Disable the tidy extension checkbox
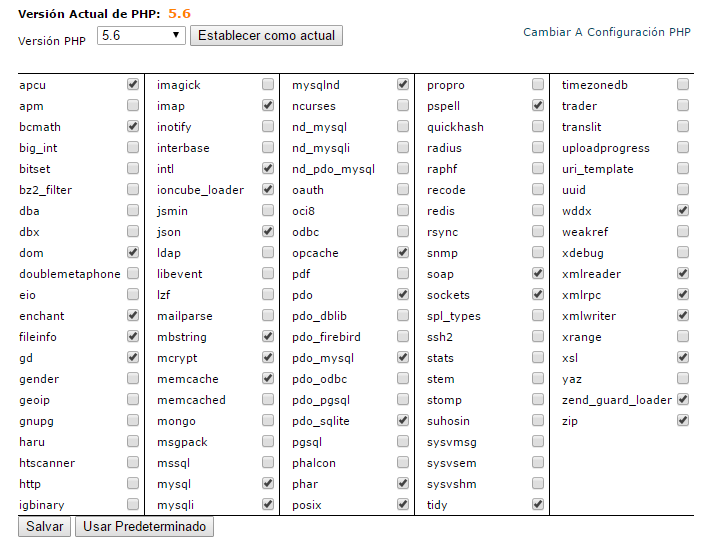The height and width of the screenshot is (542, 714). point(538,505)
